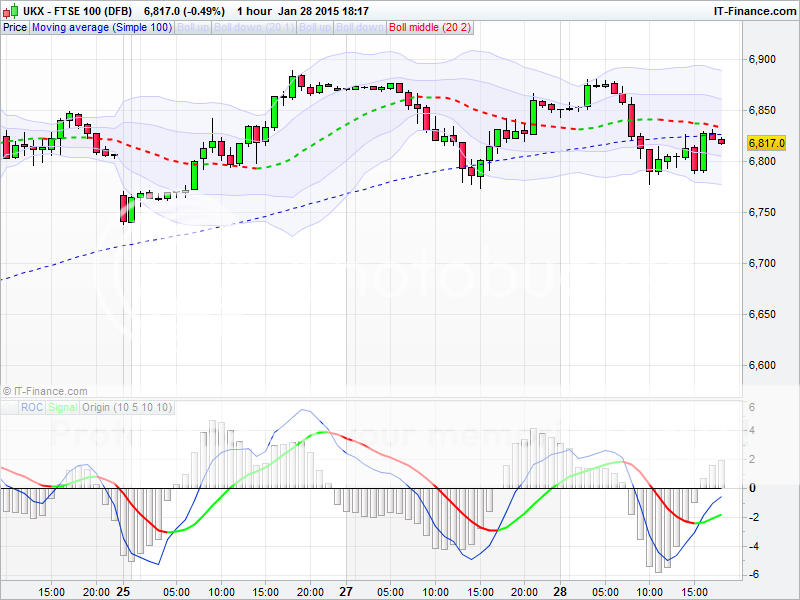Open the Origin (10 5 10 10) settings label
This screenshot has width=800, height=600.
click(127, 407)
